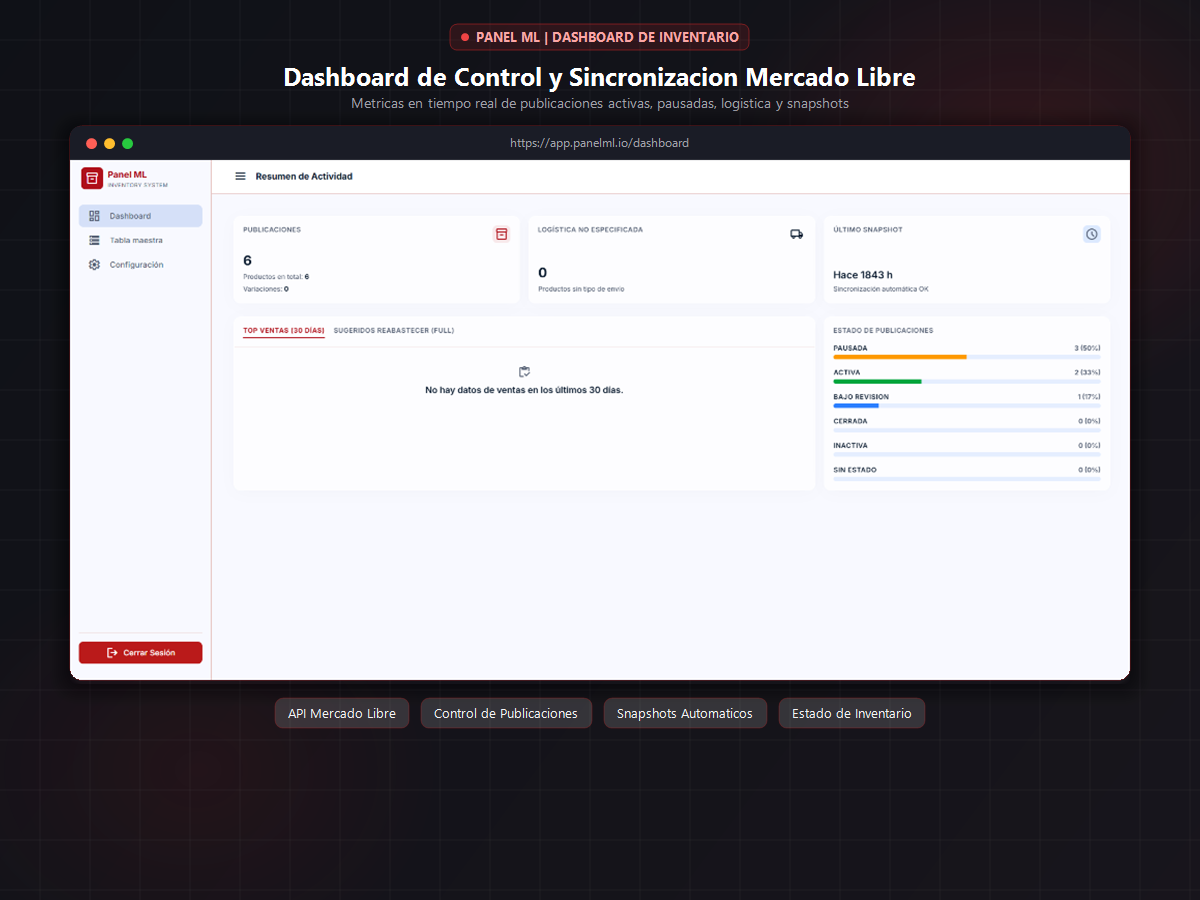This screenshot has height=900, width=1200.
Task: Click the Control de Publicaciones tag
Action: [x=506, y=713]
